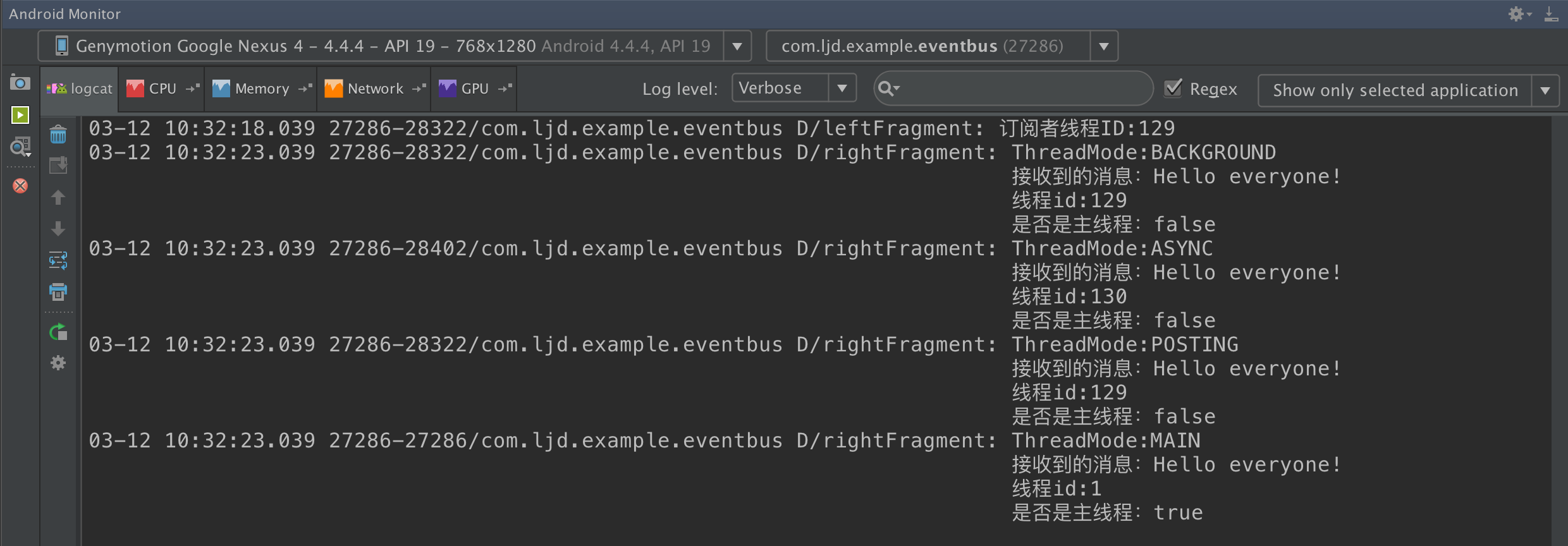
Task: Open system information capture icon
Action: [20, 147]
